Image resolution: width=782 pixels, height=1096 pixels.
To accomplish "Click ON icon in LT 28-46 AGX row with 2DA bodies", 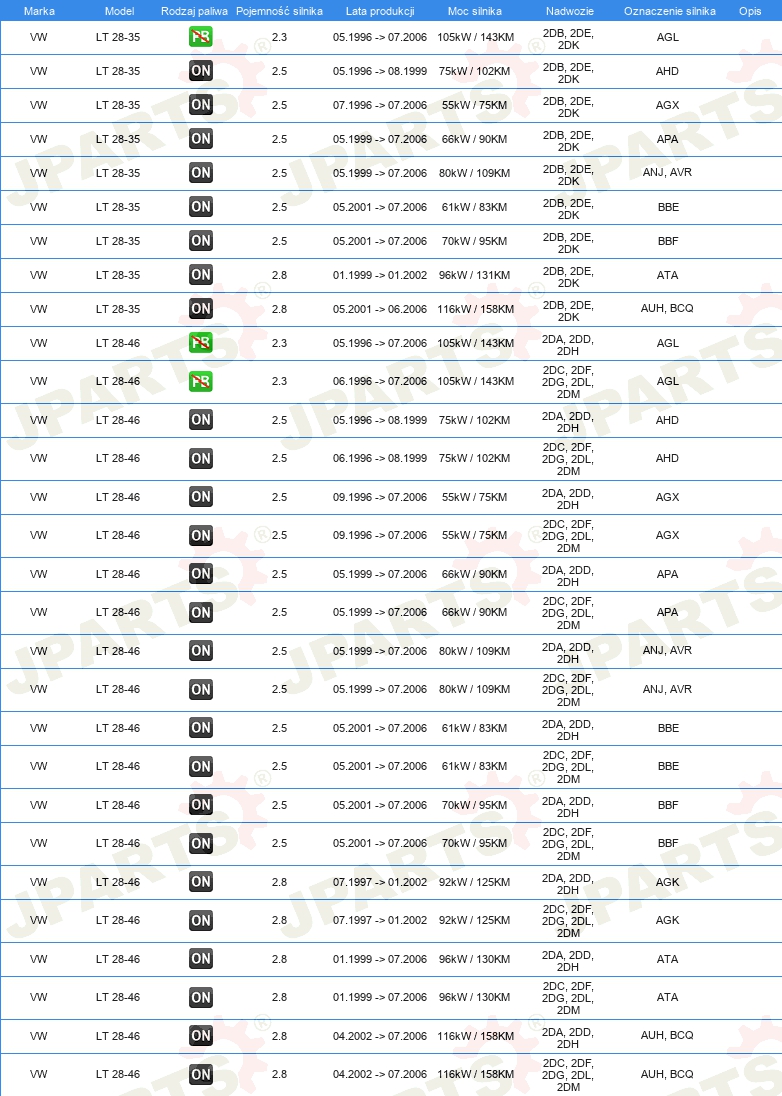I will [x=201, y=497].
